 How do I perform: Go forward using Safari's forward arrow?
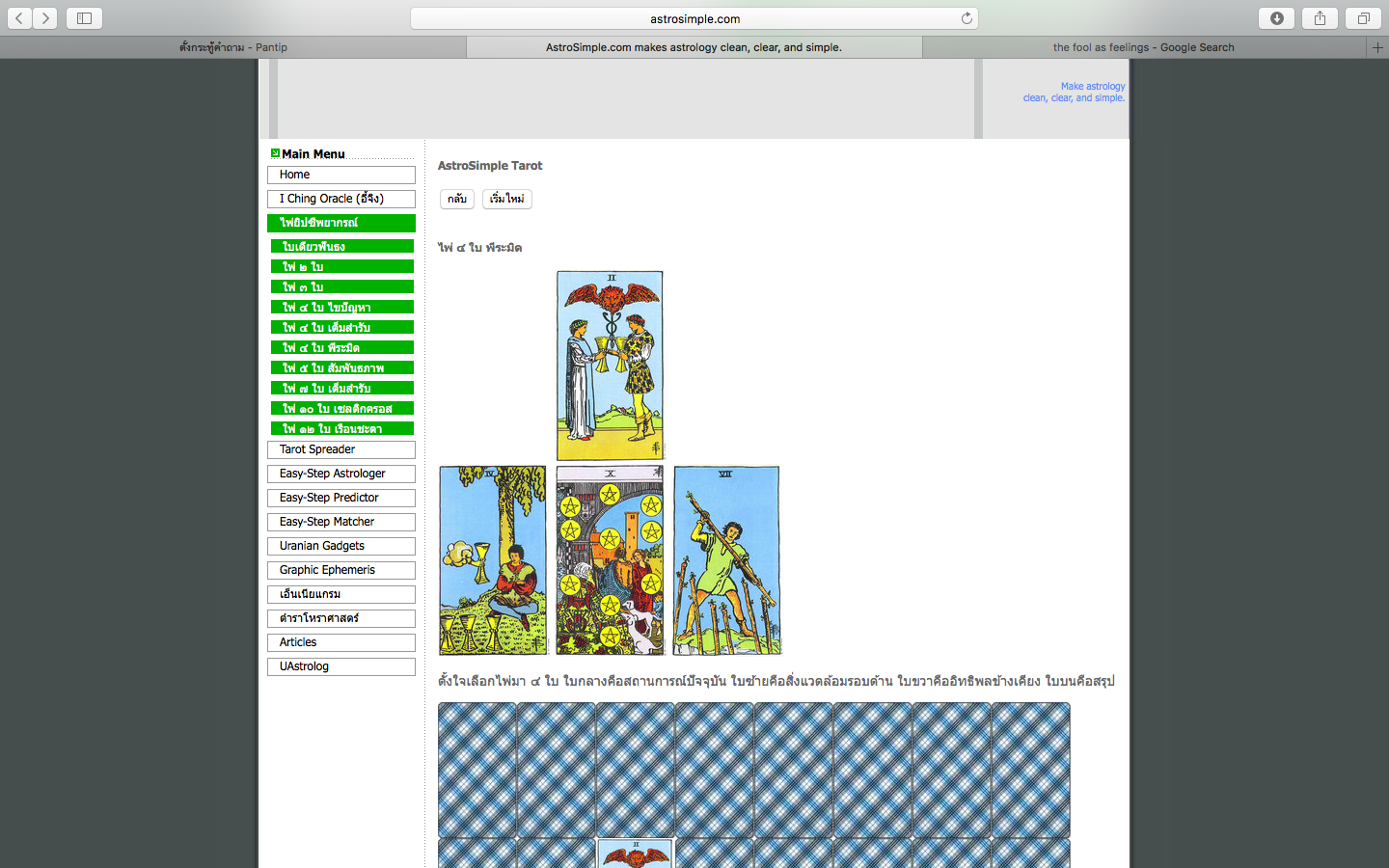click(x=45, y=18)
